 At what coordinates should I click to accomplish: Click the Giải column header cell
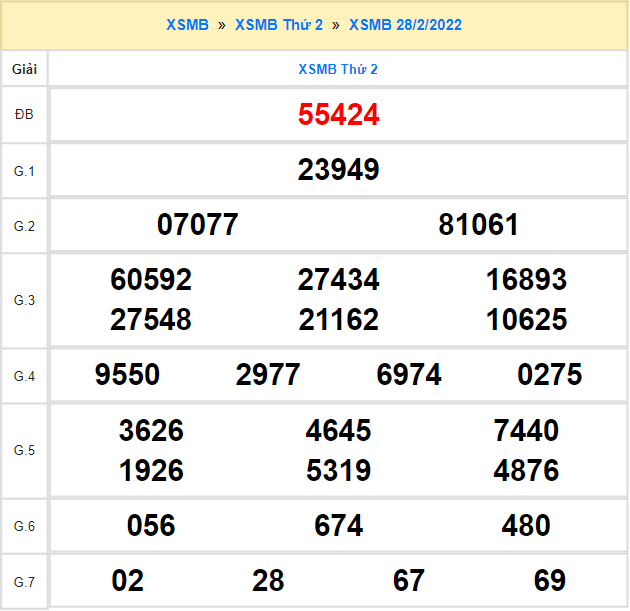25,69
